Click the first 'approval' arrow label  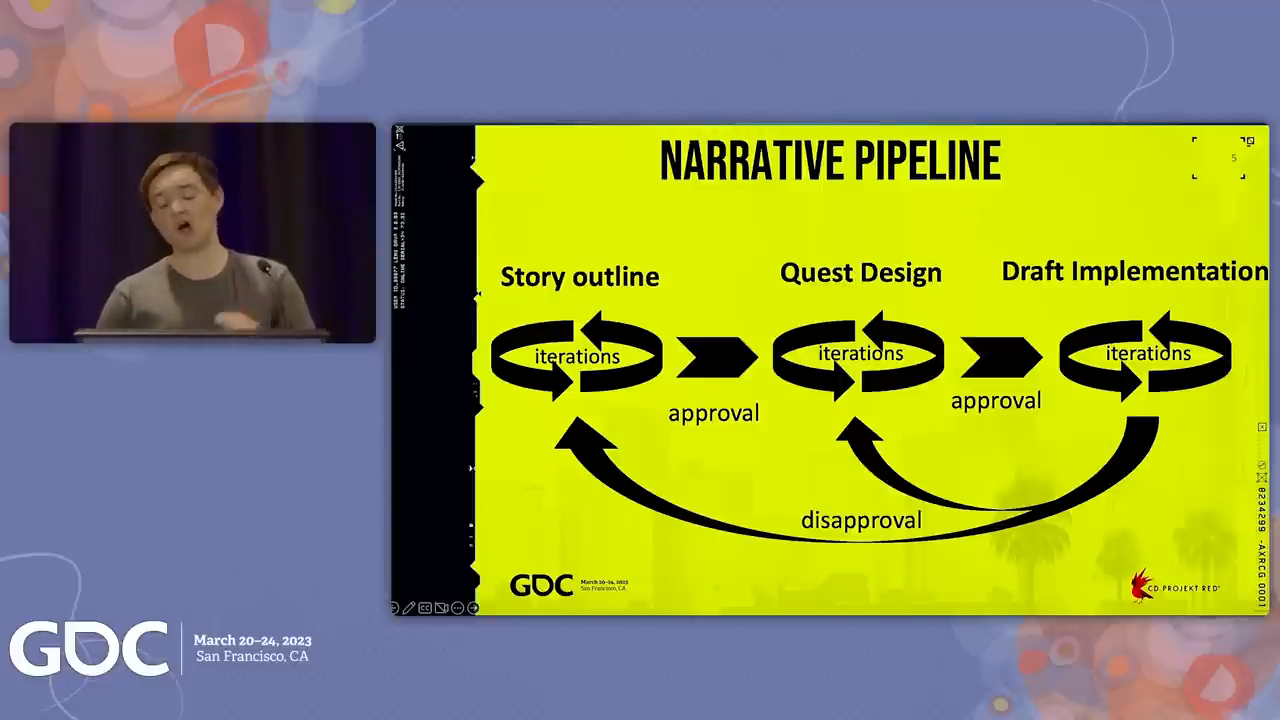(x=714, y=413)
